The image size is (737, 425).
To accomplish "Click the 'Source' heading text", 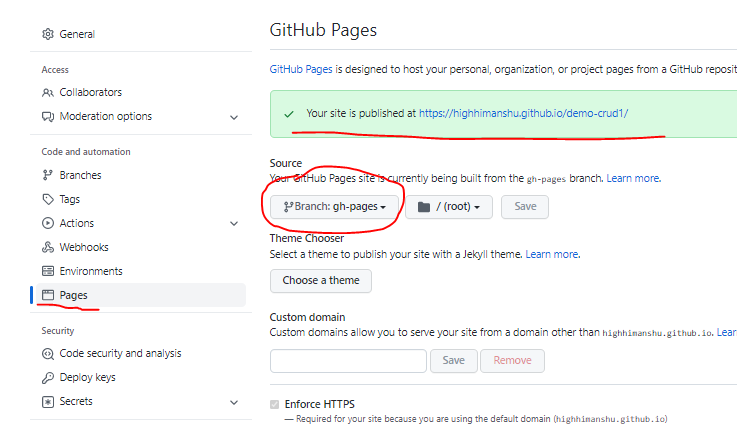I will [x=286, y=163].
